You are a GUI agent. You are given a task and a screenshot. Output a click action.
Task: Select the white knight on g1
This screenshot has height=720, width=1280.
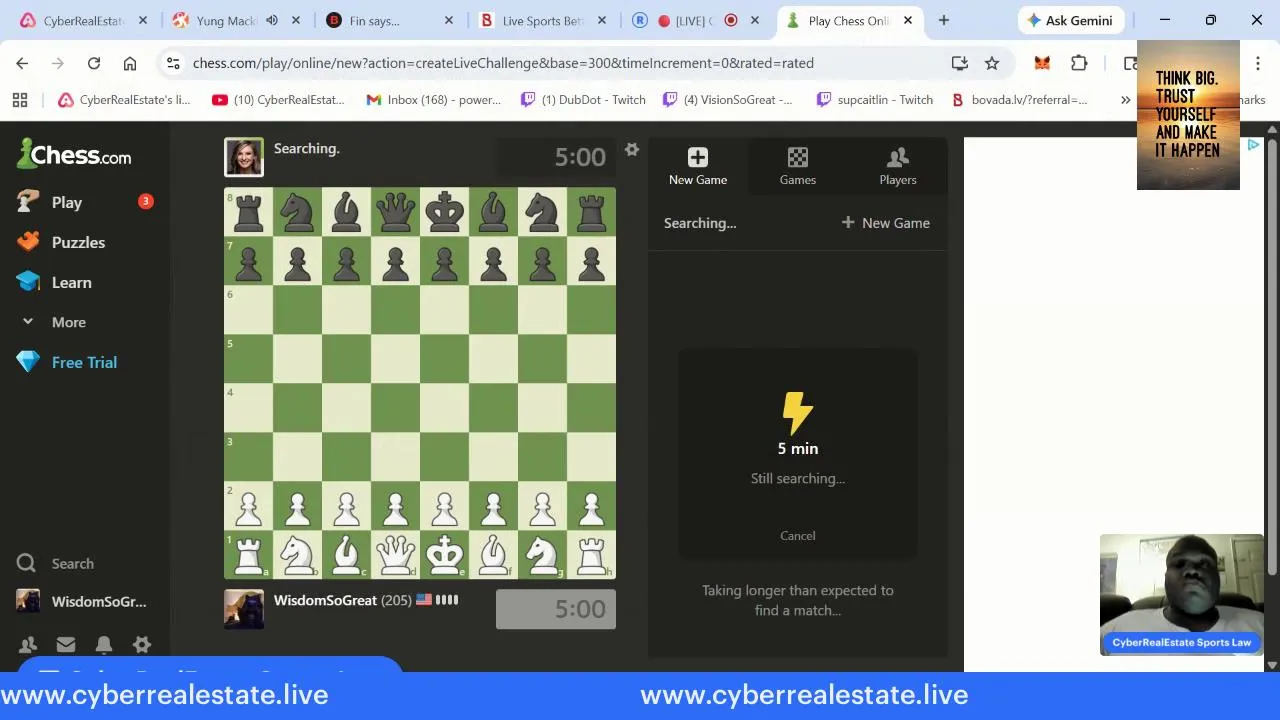point(542,554)
